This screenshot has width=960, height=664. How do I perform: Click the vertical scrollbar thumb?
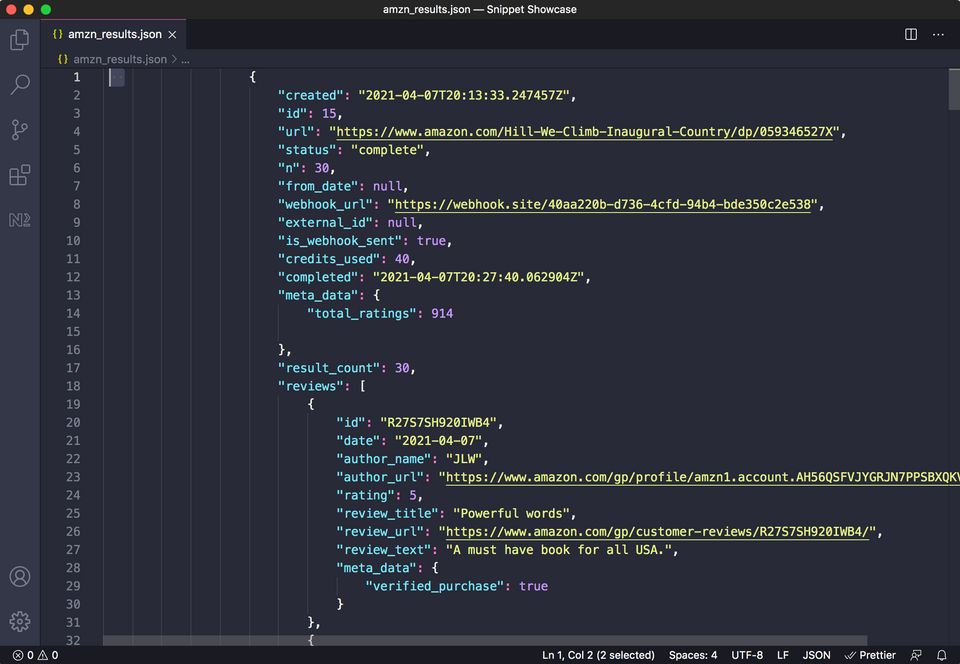[953, 88]
